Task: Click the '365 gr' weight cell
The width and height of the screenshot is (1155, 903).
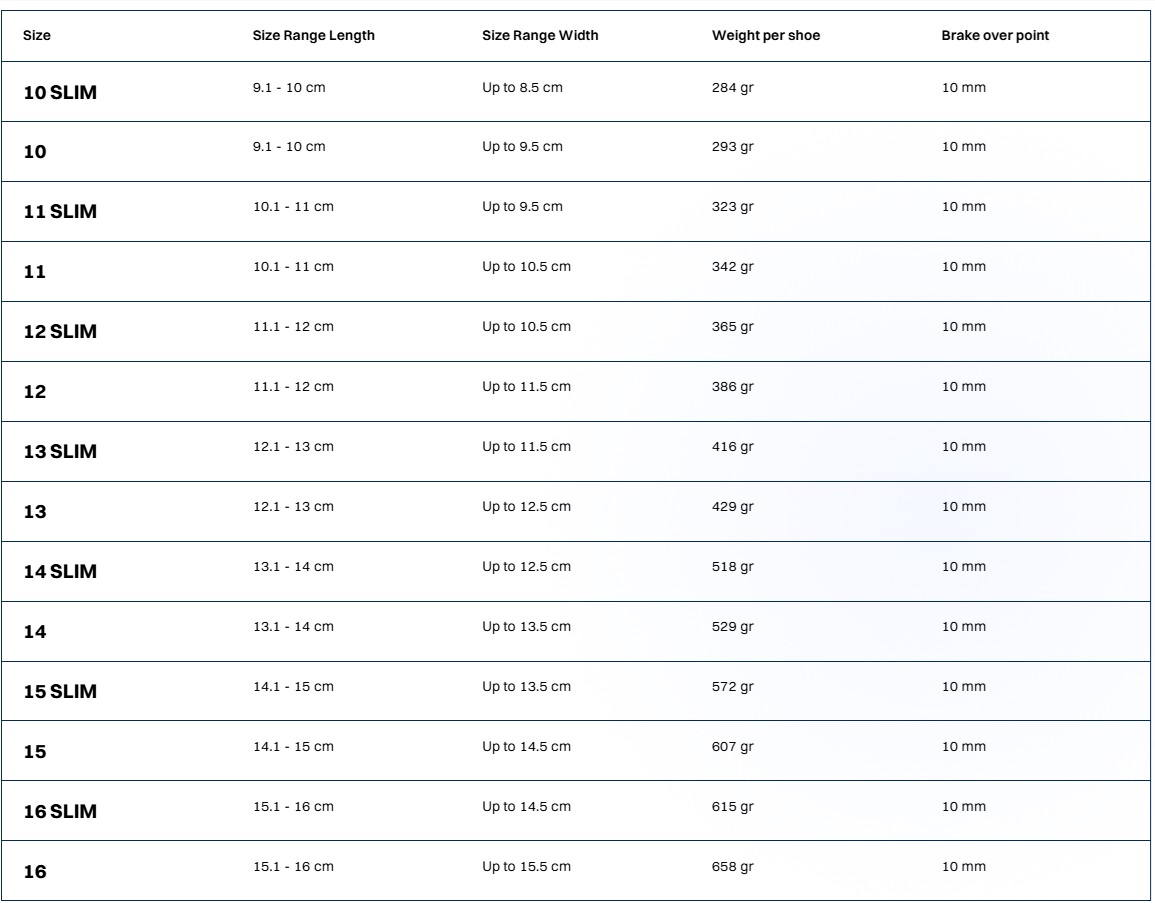Action: point(732,327)
